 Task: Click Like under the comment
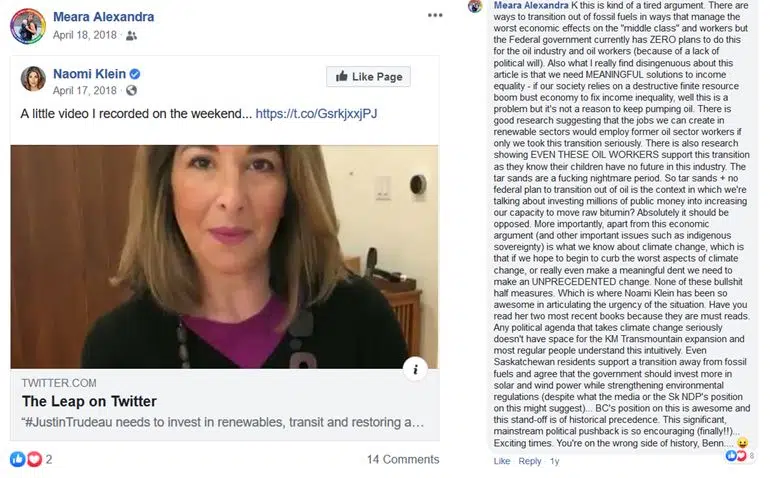point(502,461)
